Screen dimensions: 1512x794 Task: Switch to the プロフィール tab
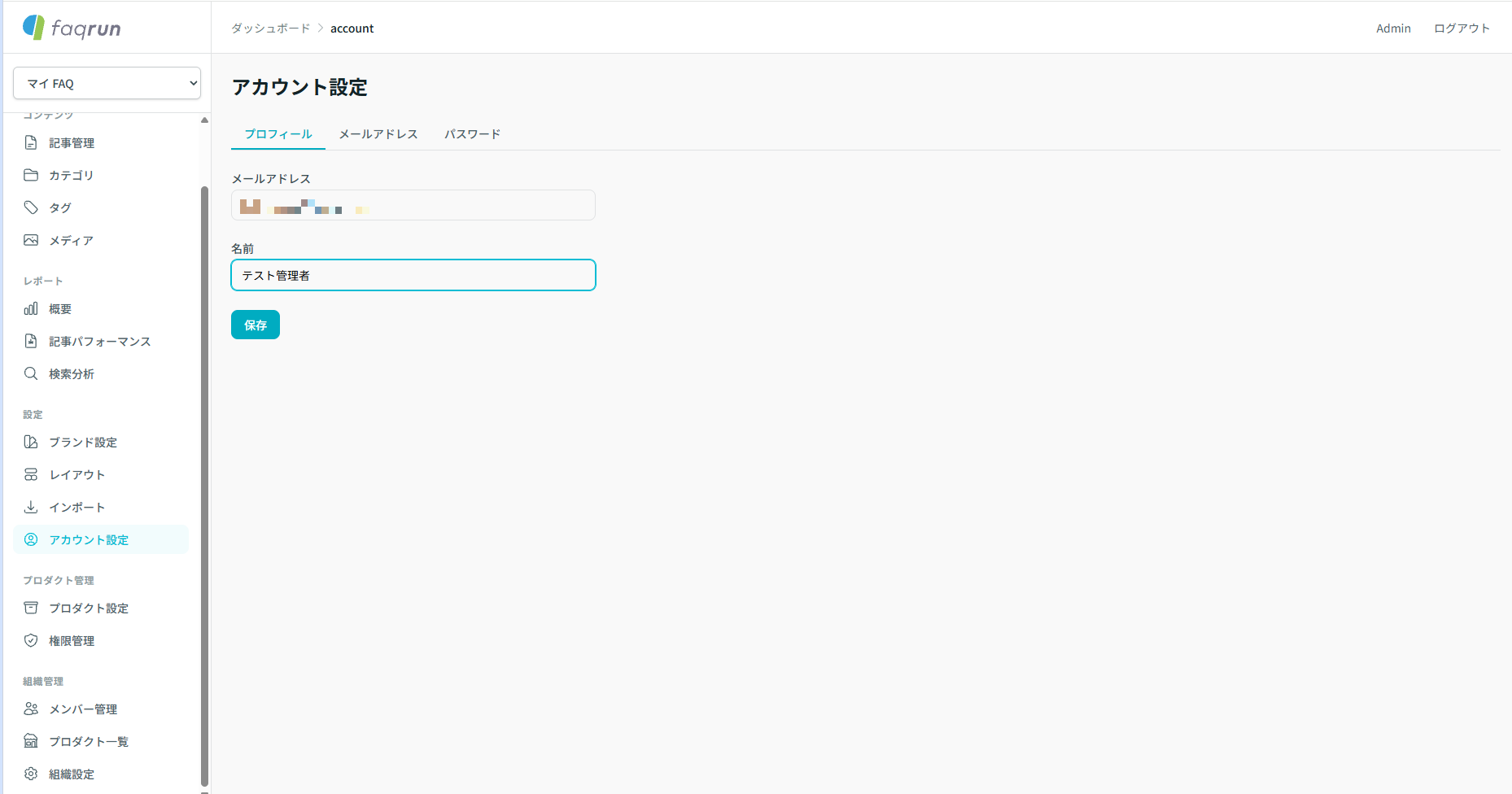(278, 133)
